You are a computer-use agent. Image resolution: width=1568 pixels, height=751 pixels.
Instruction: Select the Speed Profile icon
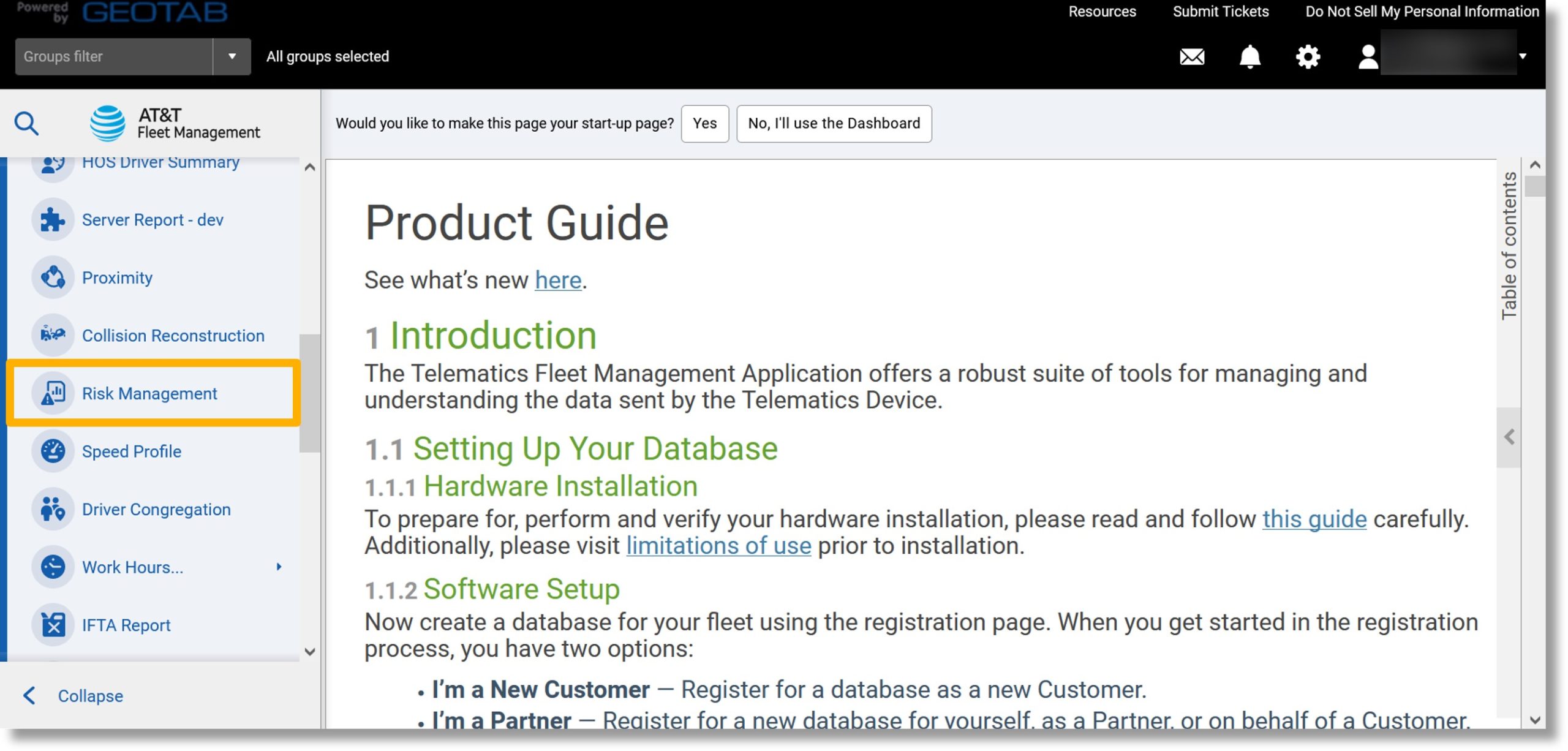pyautogui.click(x=53, y=451)
